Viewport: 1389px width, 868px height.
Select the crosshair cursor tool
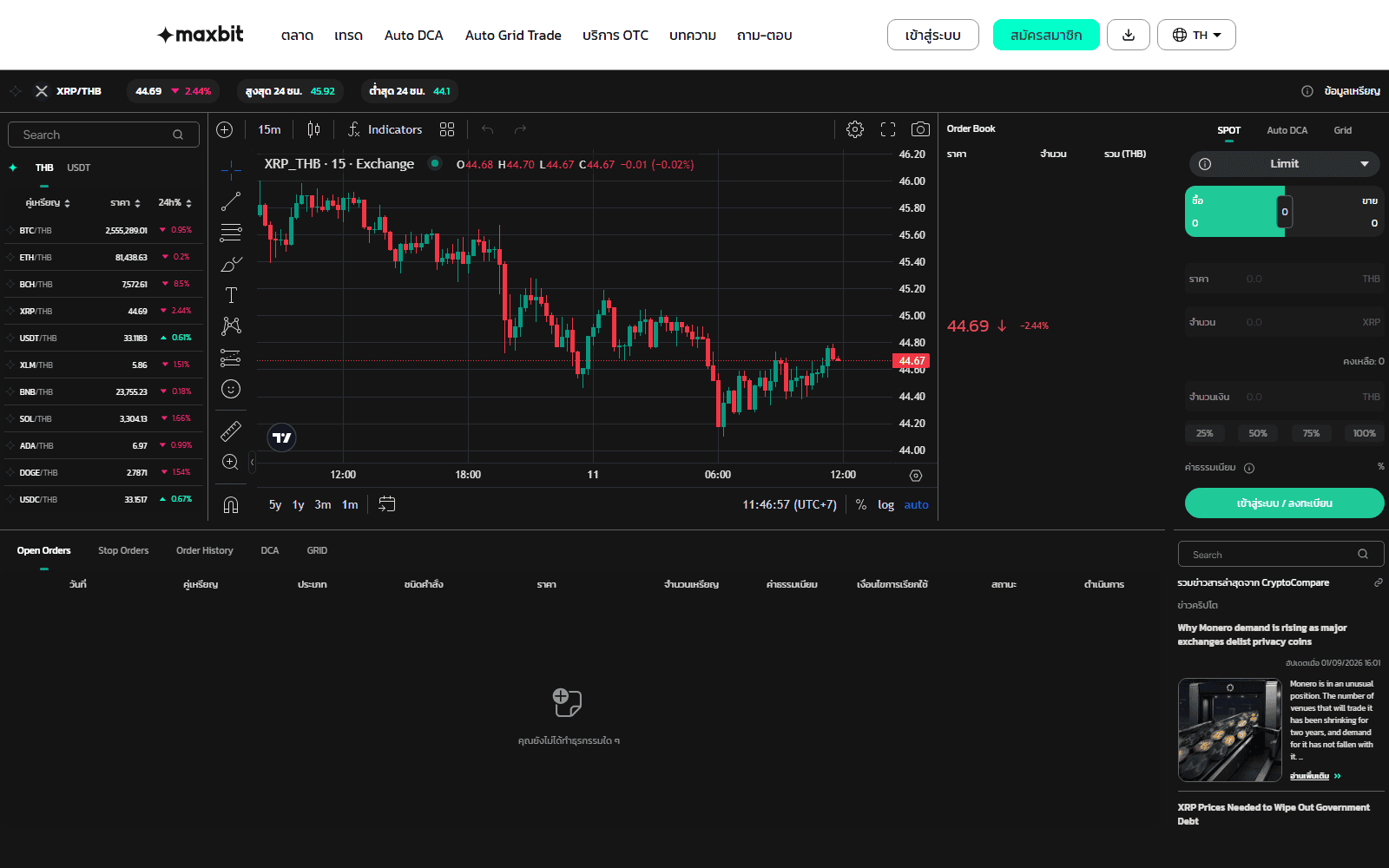[231, 169]
